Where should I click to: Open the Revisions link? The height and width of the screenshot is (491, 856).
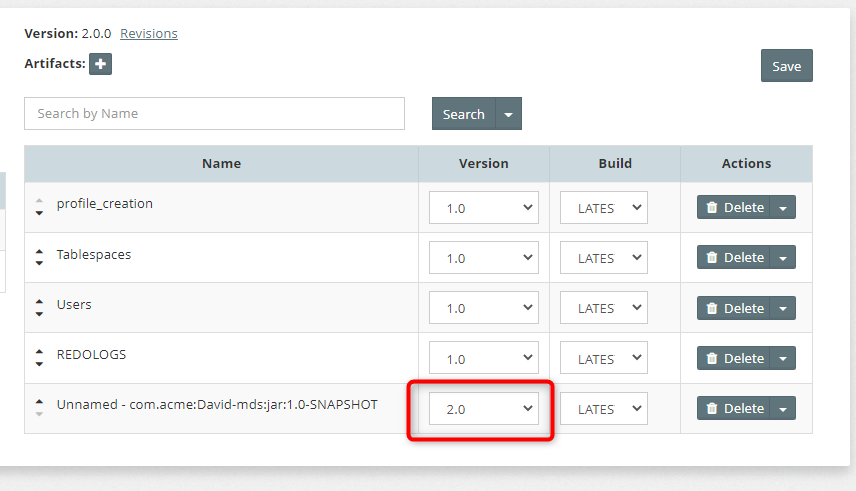(149, 33)
